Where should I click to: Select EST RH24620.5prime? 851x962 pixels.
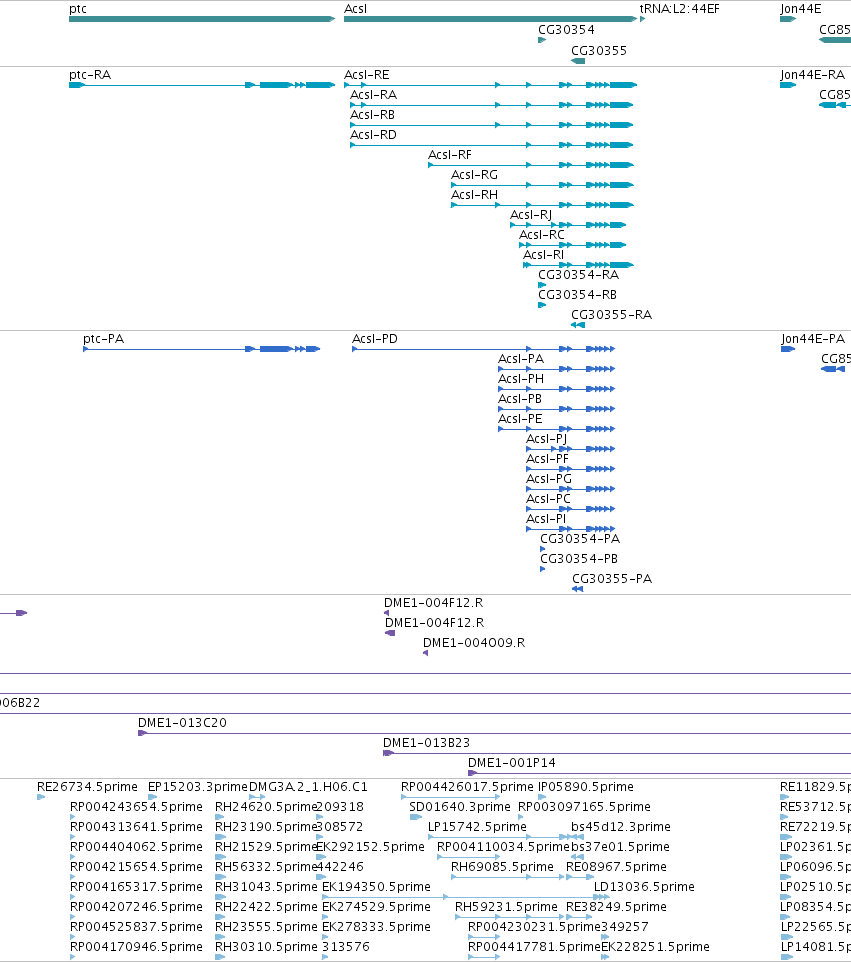point(220,817)
